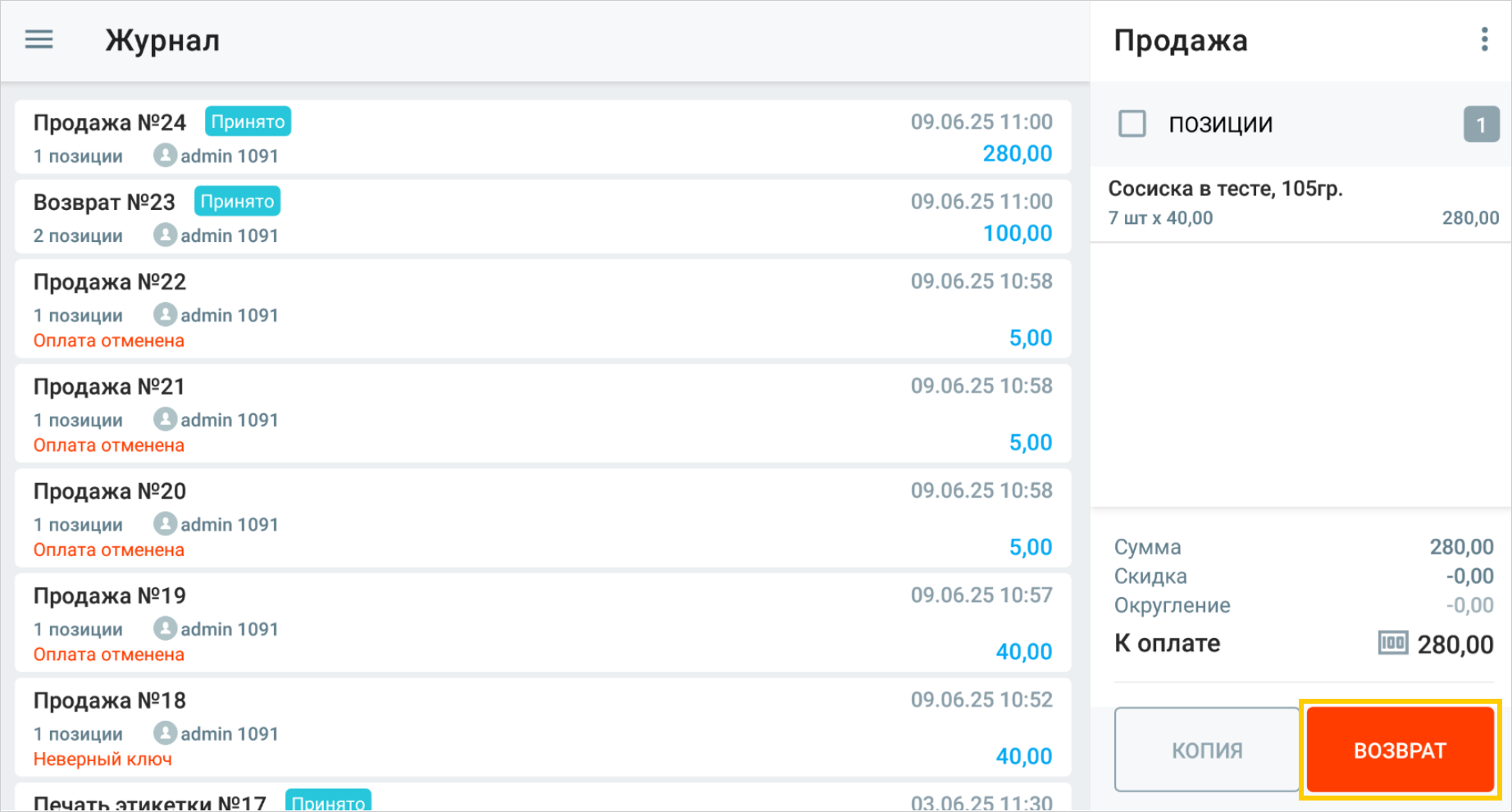Open Продажа №22 with cancelled payment

(541, 309)
